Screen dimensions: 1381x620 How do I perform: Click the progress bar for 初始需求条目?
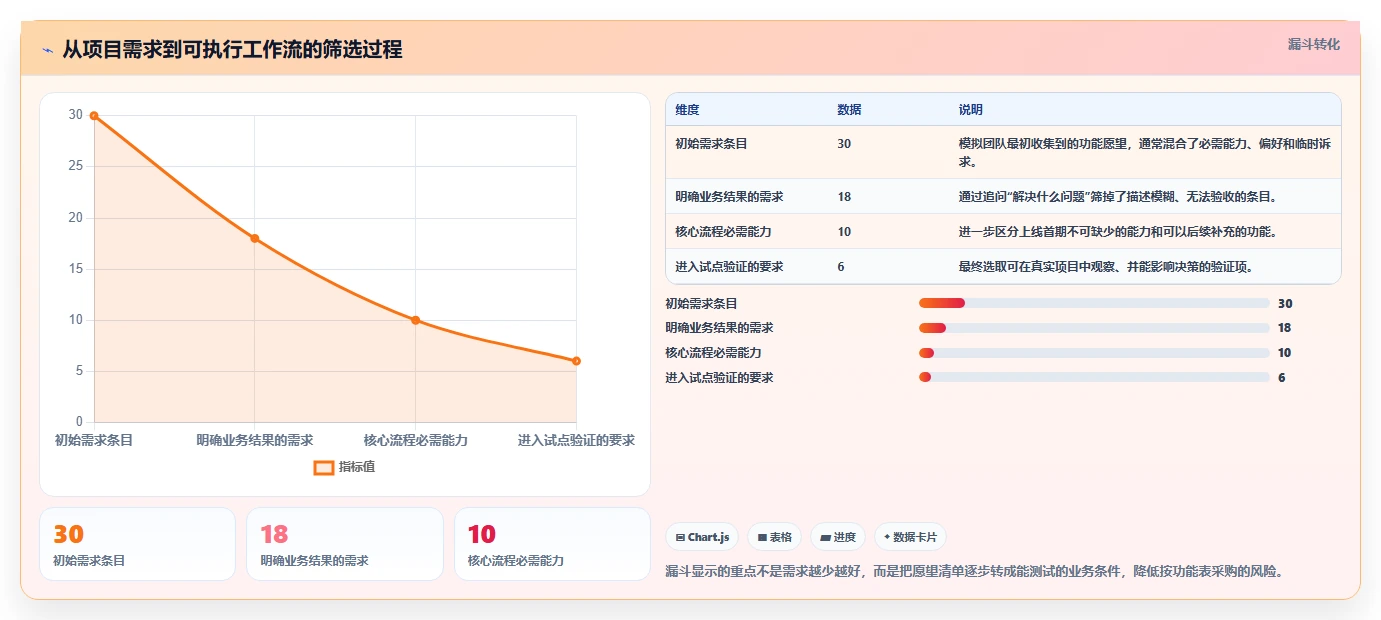[1094, 303]
